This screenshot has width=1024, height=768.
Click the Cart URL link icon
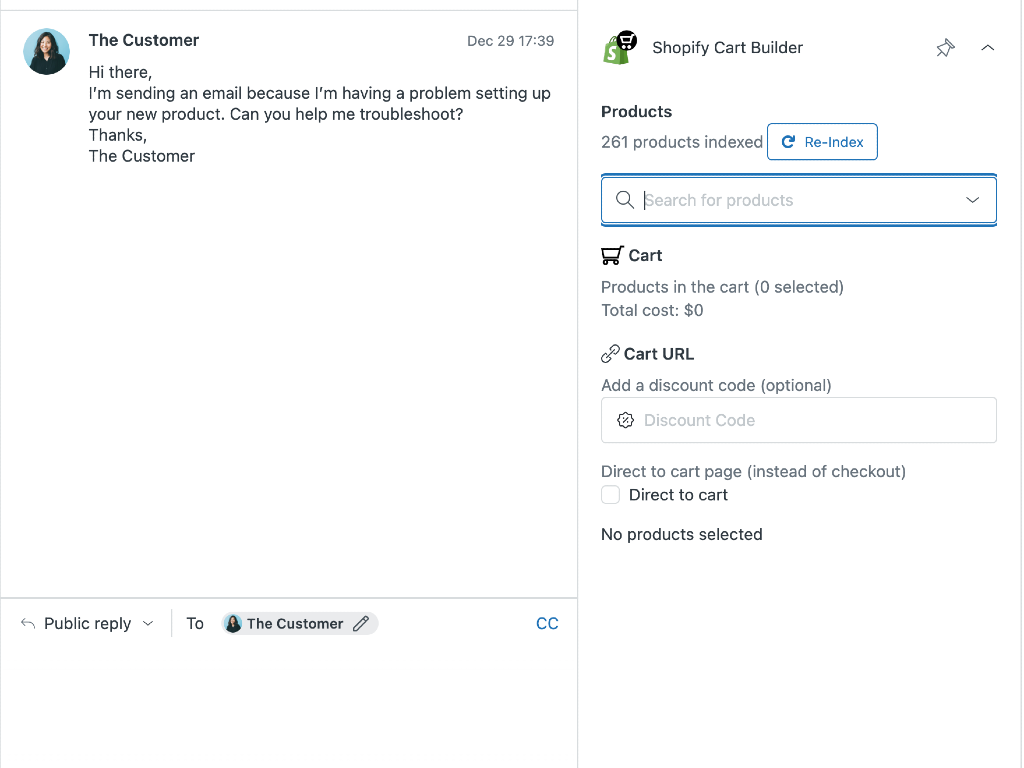click(610, 354)
